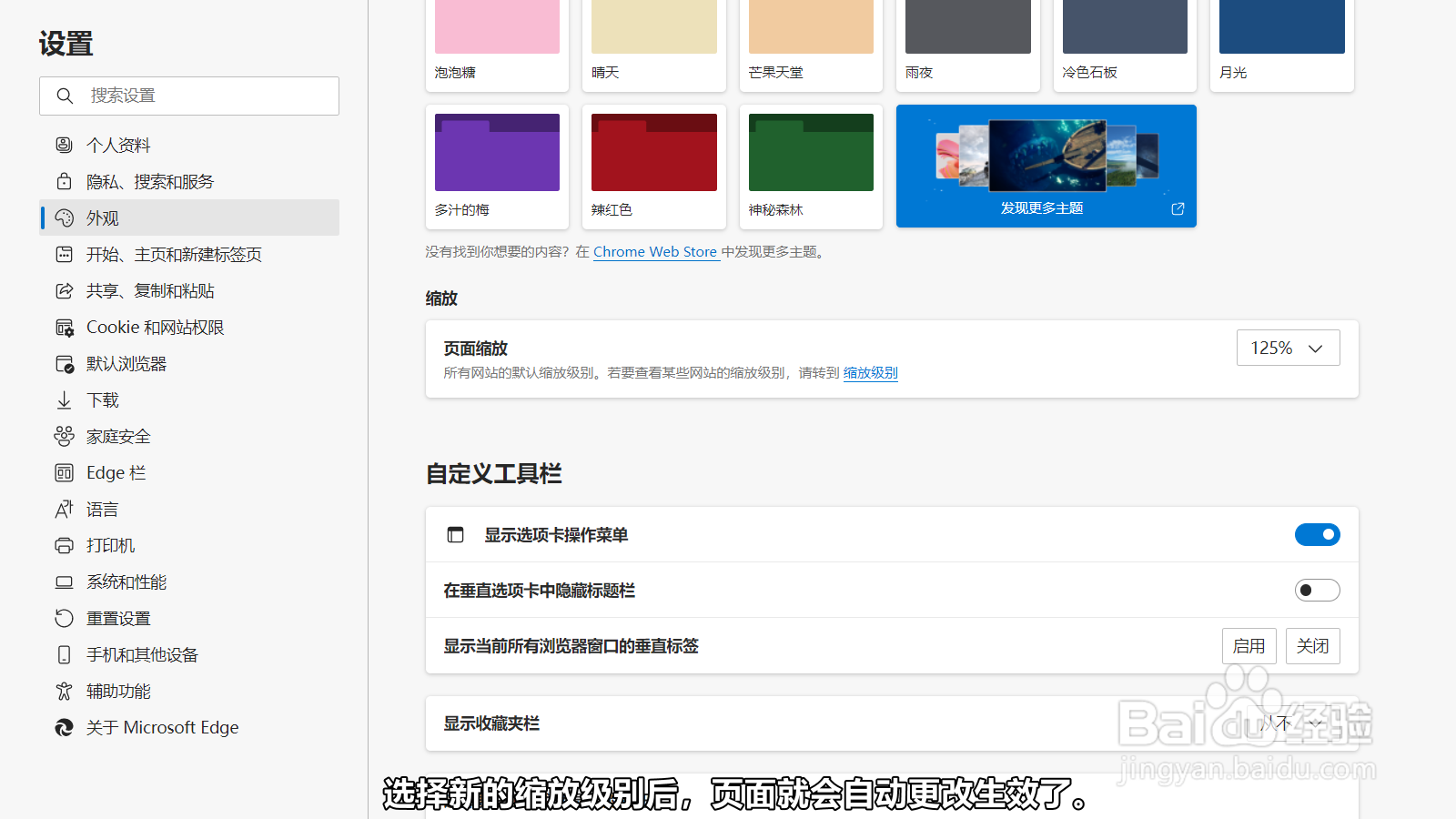The height and width of the screenshot is (819, 1456).
Task: Select the 辣红色 theme swatch
Action: (653, 152)
